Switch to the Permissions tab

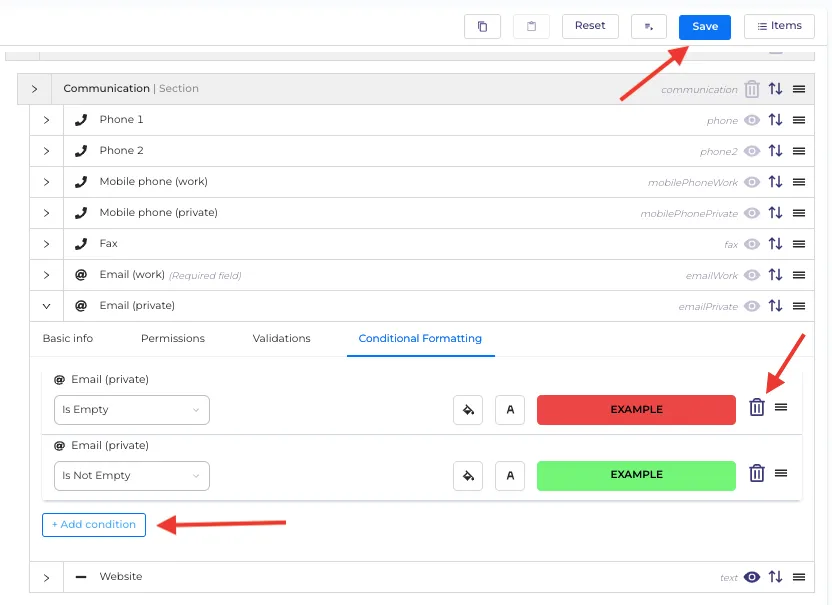click(x=173, y=339)
